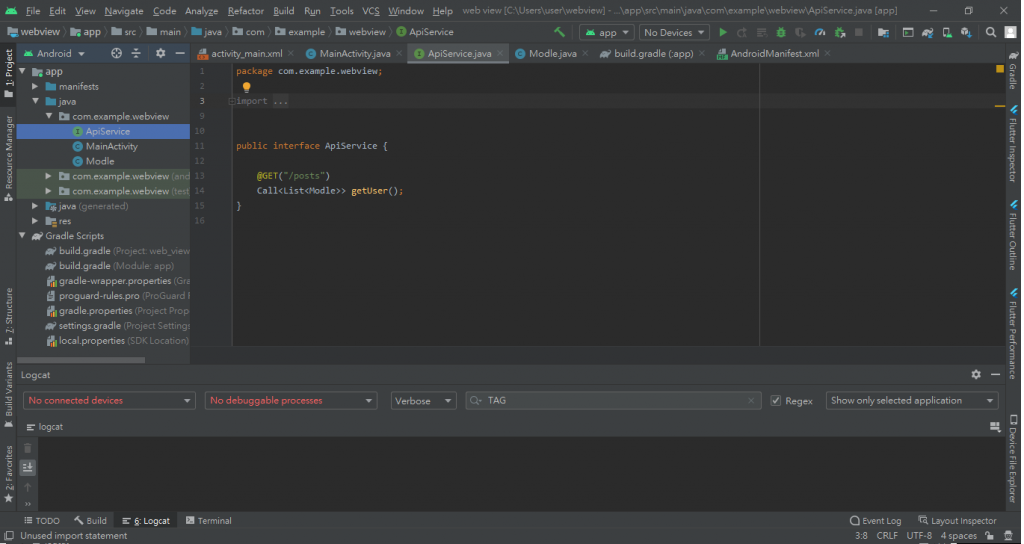
Task: Click the Stop square icon
Action: click(859, 32)
